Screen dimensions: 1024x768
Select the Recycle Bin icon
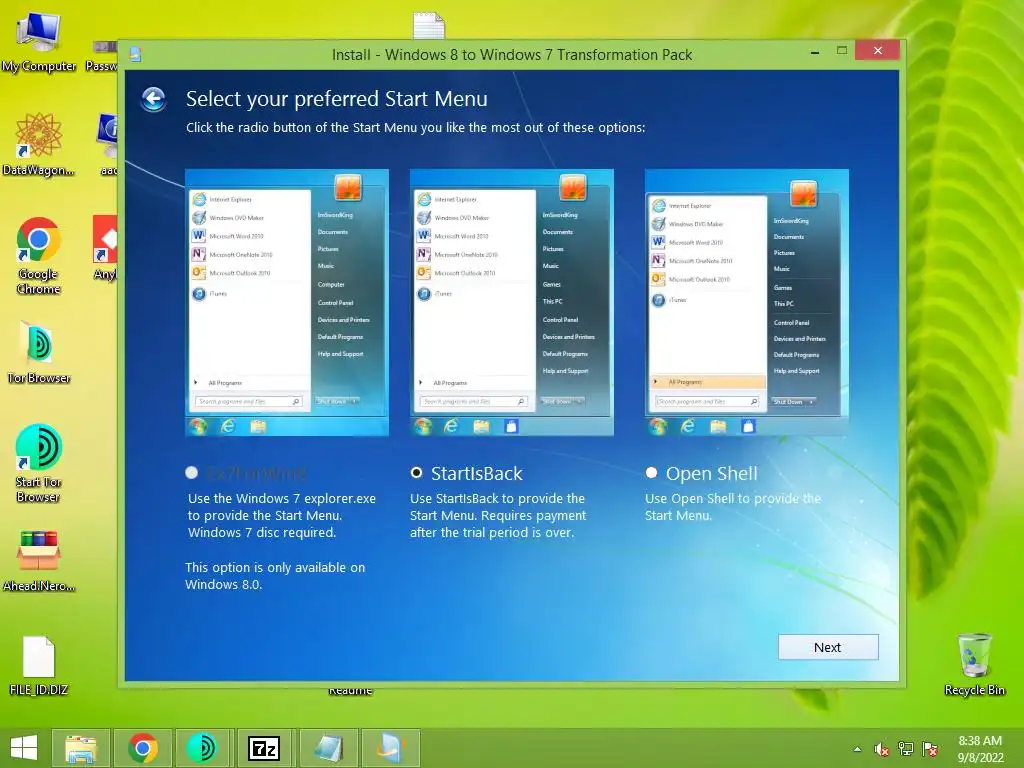974,664
